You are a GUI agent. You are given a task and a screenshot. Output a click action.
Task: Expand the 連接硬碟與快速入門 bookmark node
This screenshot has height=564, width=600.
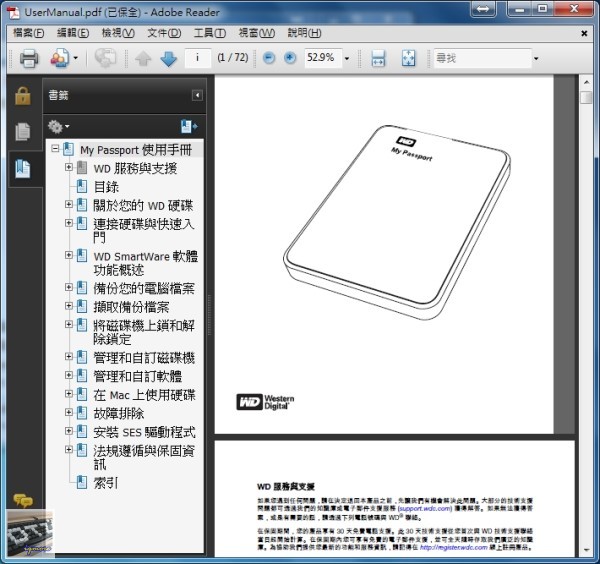click(68, 223)
